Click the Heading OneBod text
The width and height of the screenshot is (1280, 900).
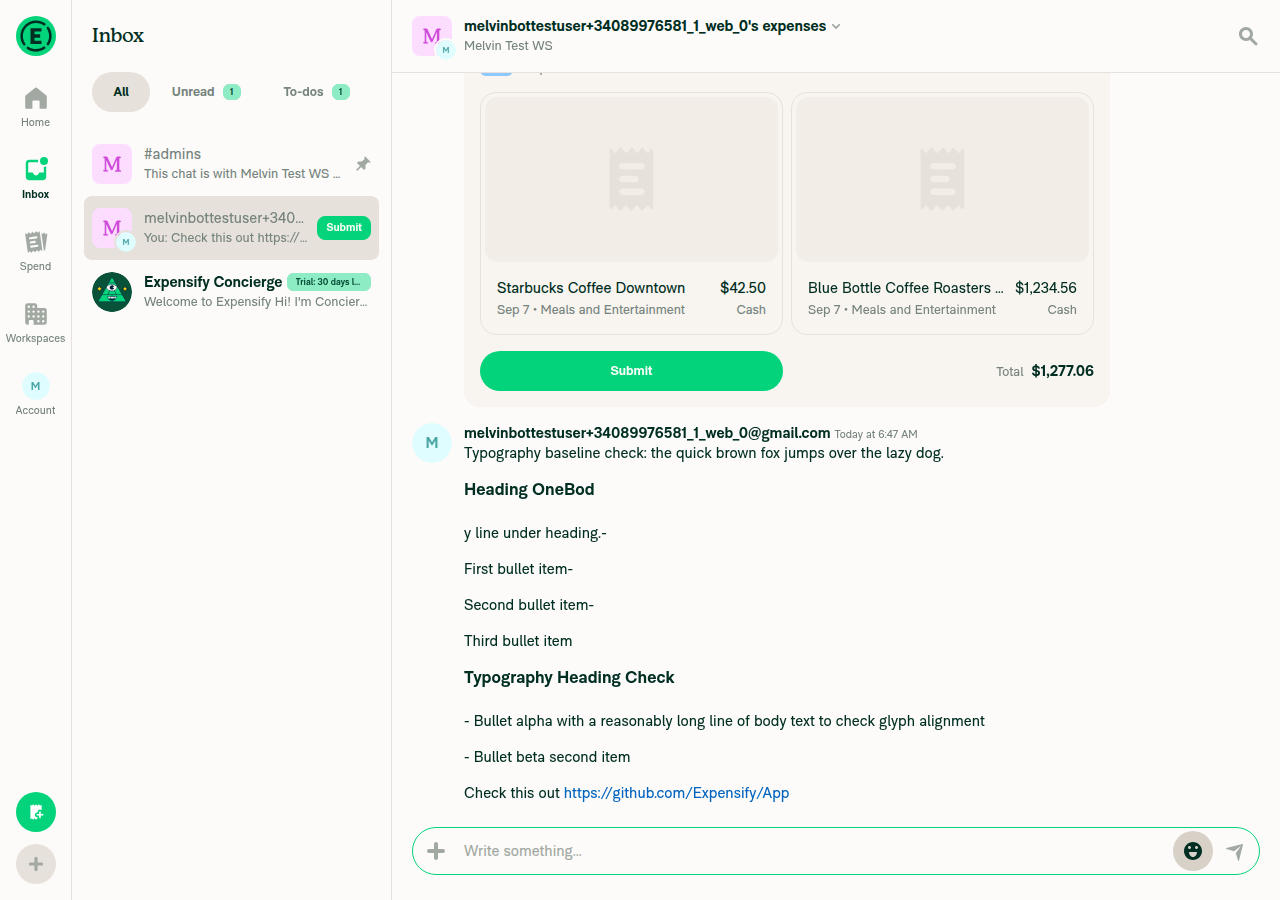tap(529, 490)
